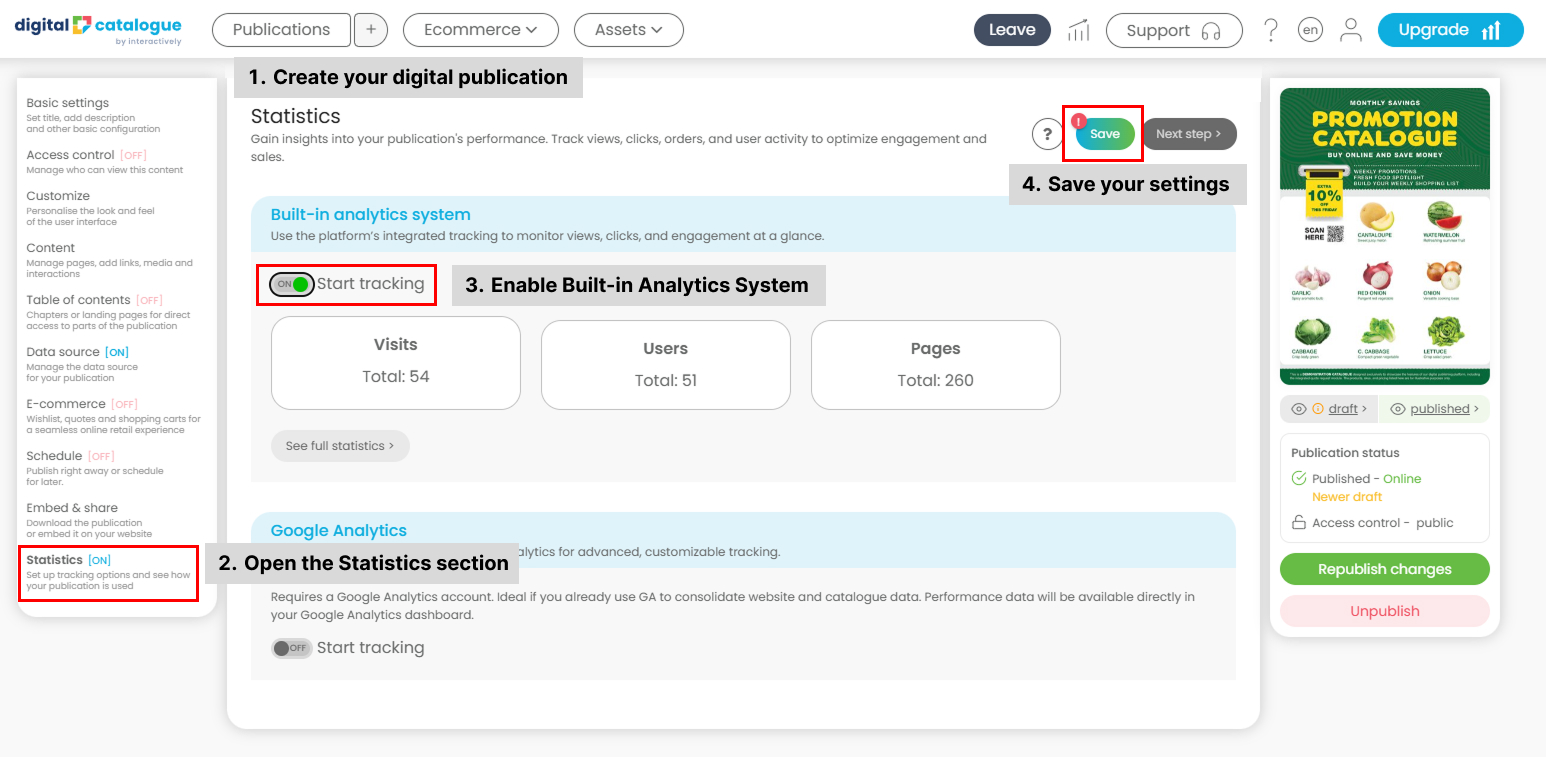Open the Statistics section in sidebar
Viewport: 1546px width, 757px height.
click(108, 573)
